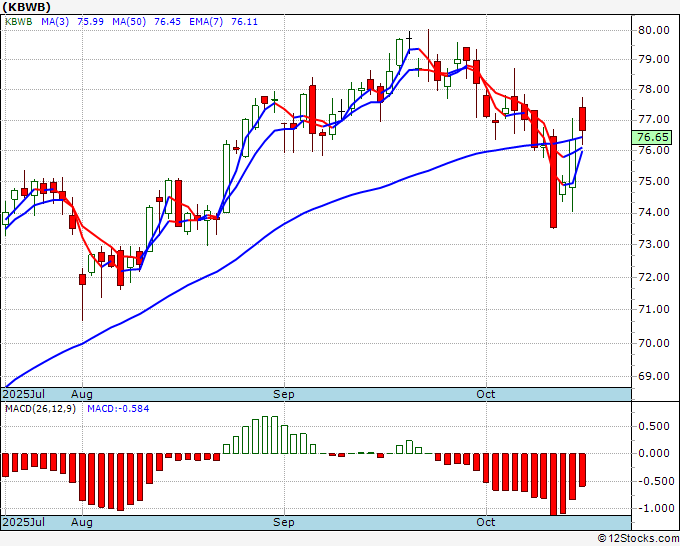Click the 72.00 price axis label
Viewport: 680px width, 546px height.
pyautogui.click(x=654, y=277)
